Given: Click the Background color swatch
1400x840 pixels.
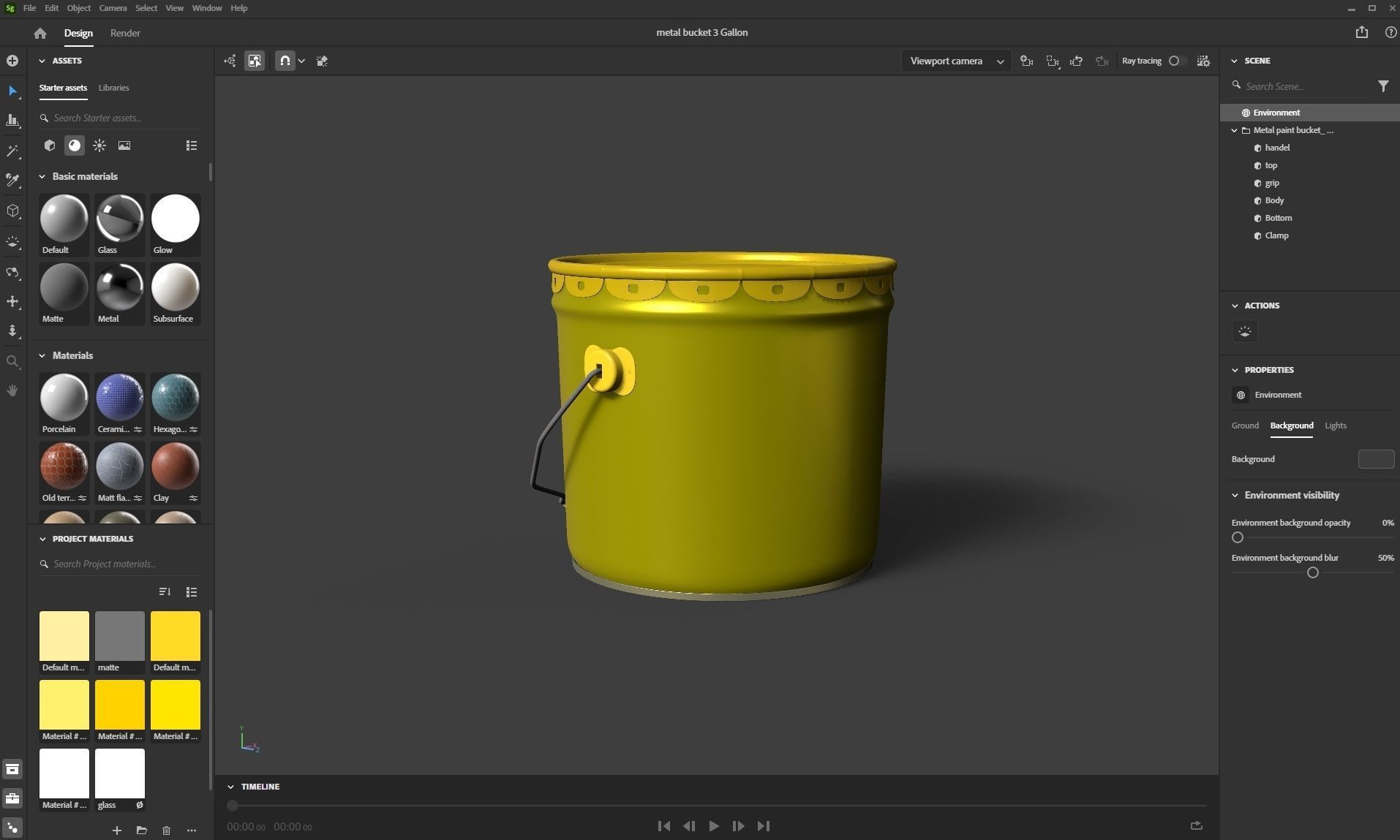Looking at the screenshot, I should [x=1376, y=459].
